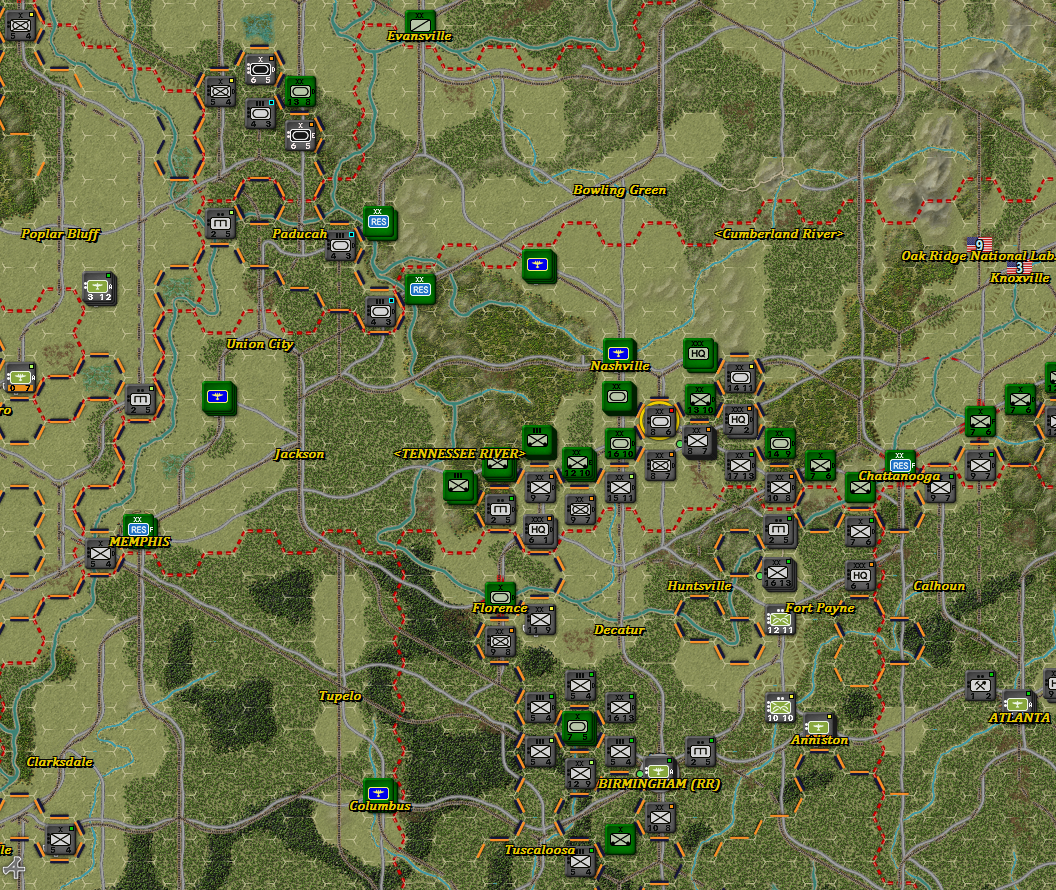The width and height of the screenshot is (1056, 890).
Task: Click the gray 8-7 mechanized division
Action: [x=659, y=466]
